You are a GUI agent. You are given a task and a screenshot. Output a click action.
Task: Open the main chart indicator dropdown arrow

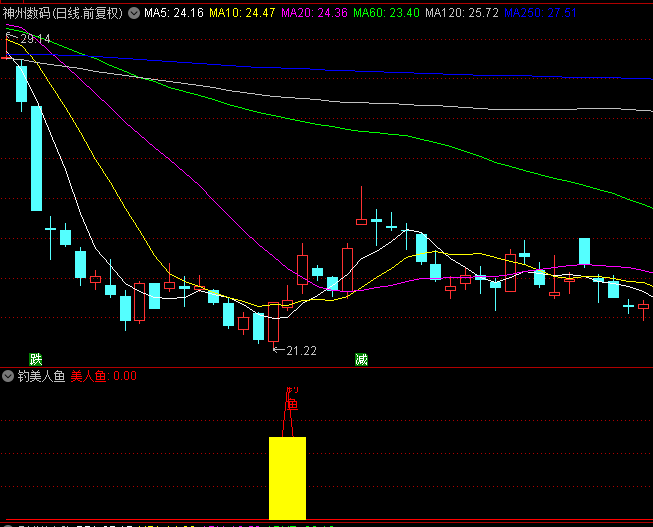point(134,13)
